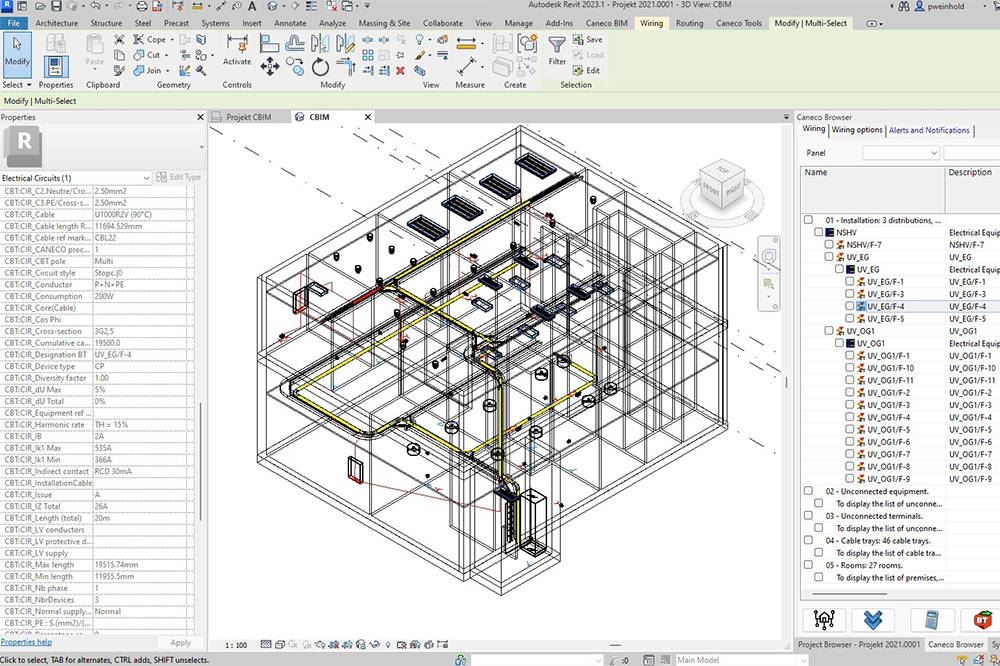Click the Print icon in quick access toolbar
The image size is (1000, 666).
[x=142, y=6]
